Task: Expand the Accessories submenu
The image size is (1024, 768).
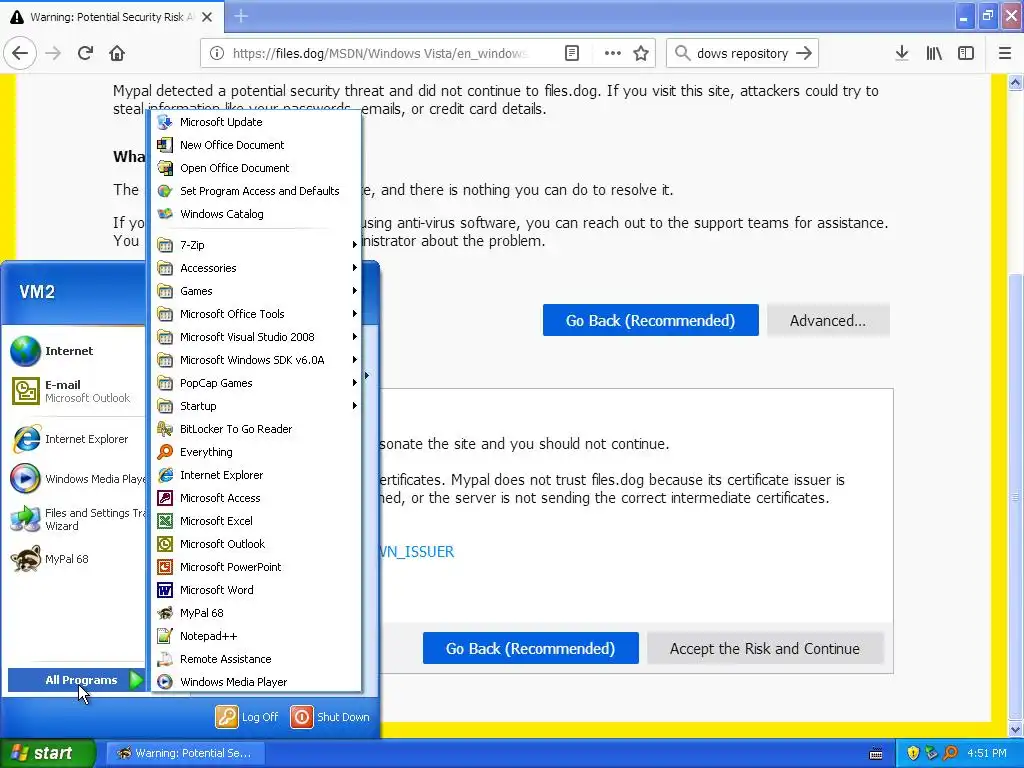Action: point(256,268)
